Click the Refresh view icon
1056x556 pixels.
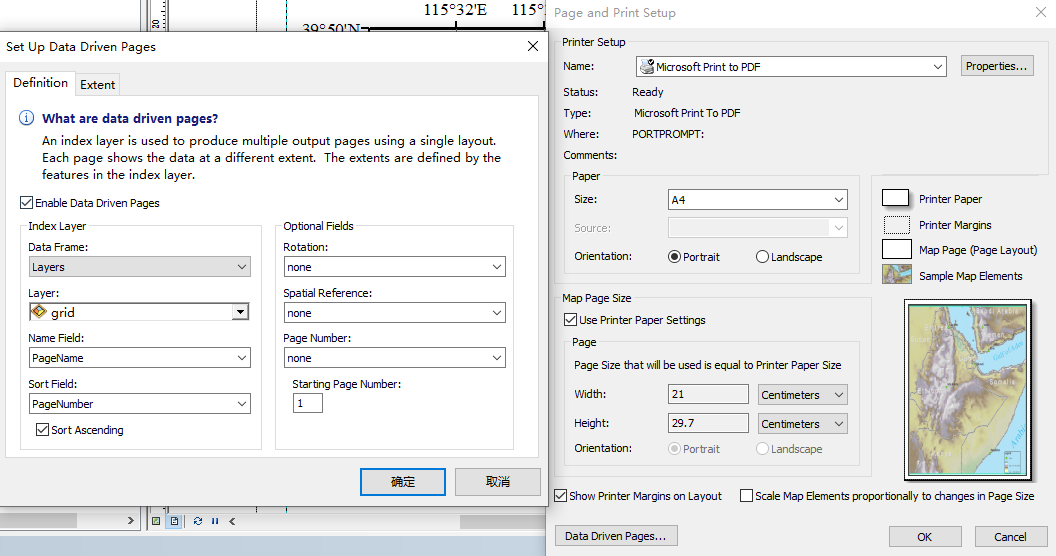[x=198, y=521]
